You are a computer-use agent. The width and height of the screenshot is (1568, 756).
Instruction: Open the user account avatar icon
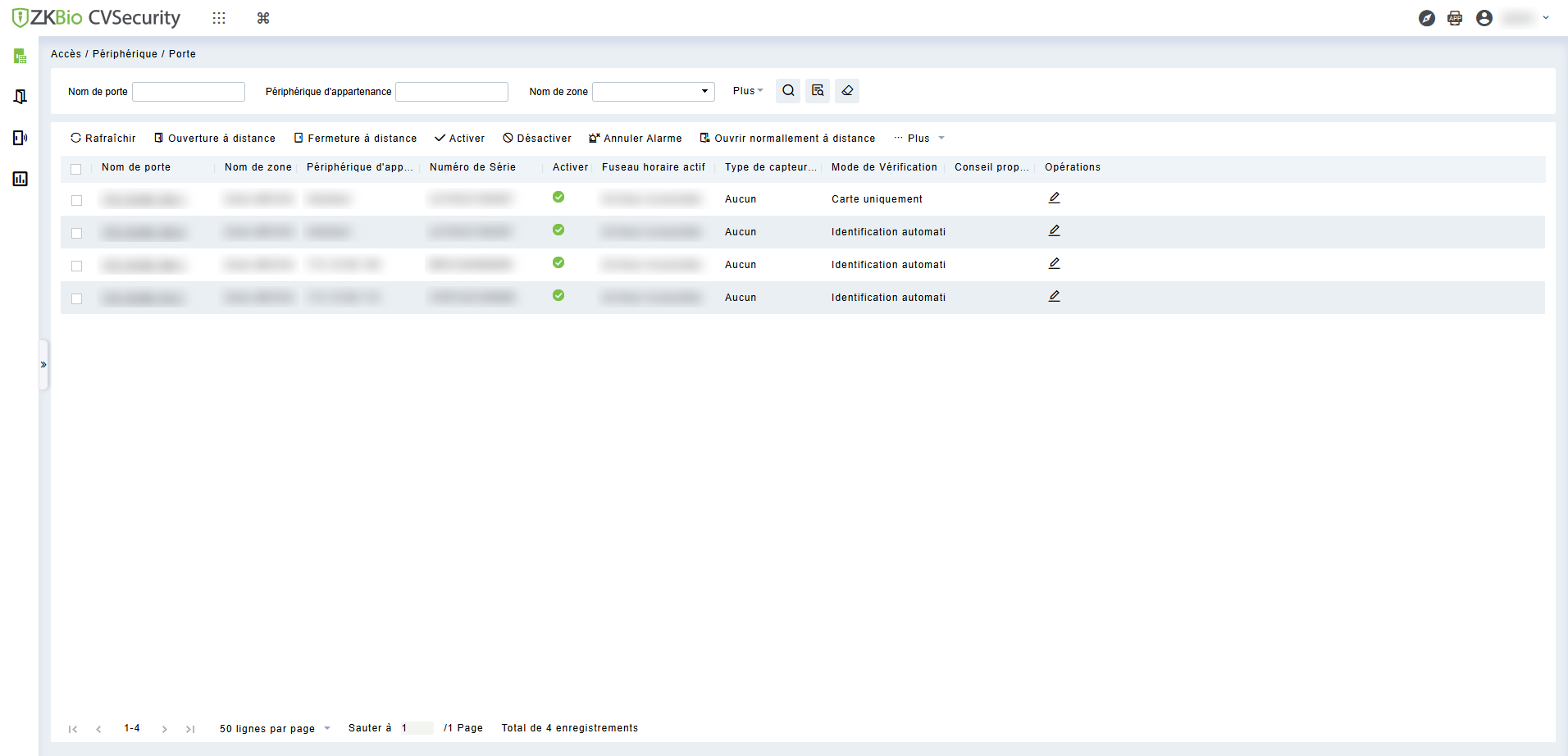coord(1484,18)
